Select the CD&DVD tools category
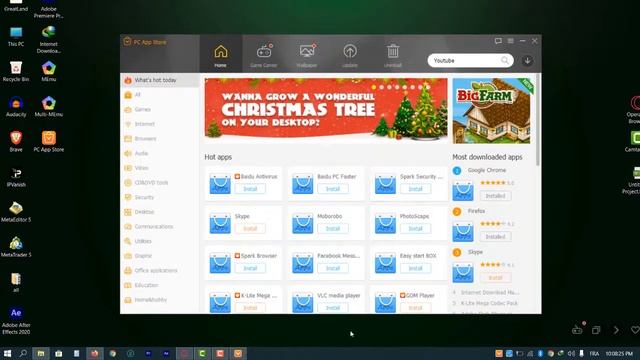The width and height of the screenshot is (640, 360). [160, 182]
